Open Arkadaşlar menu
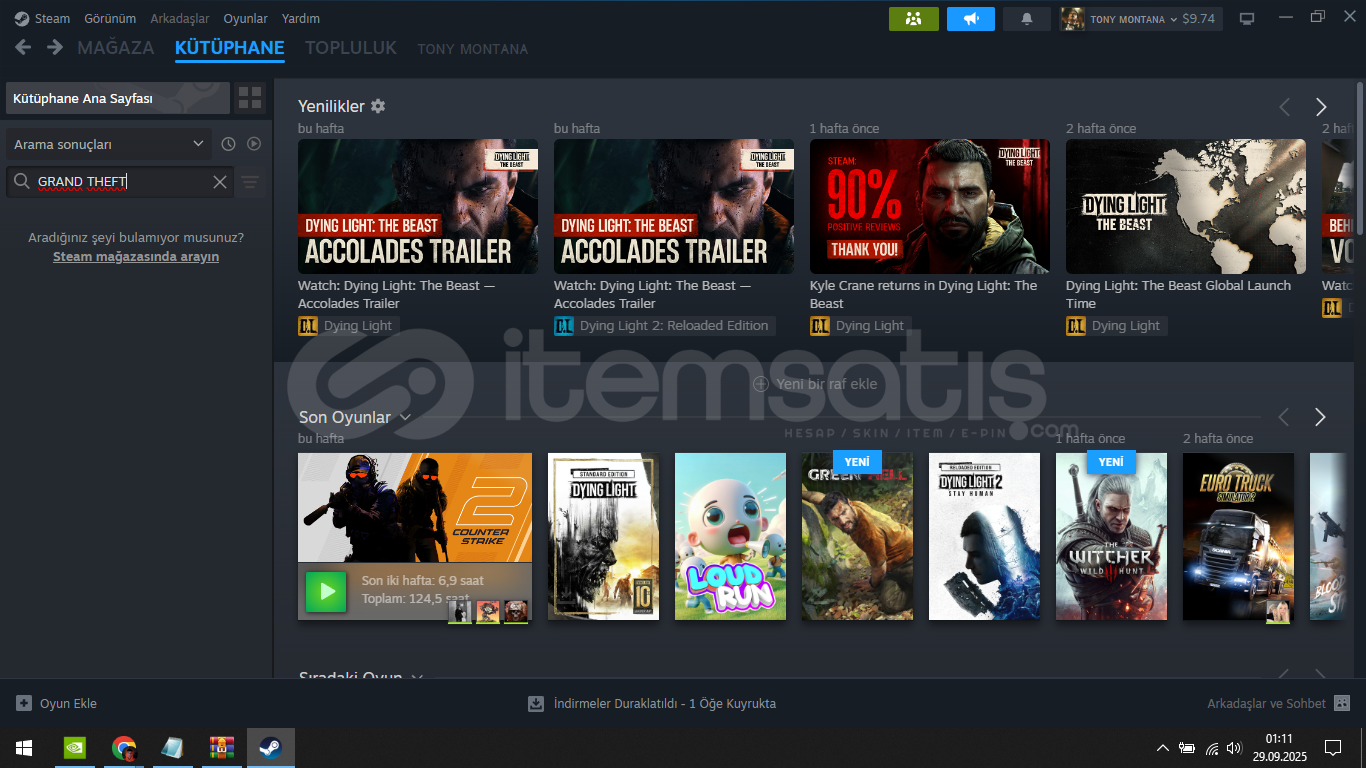The width and height of the screenshot is (1366, 768). [180, 18]
